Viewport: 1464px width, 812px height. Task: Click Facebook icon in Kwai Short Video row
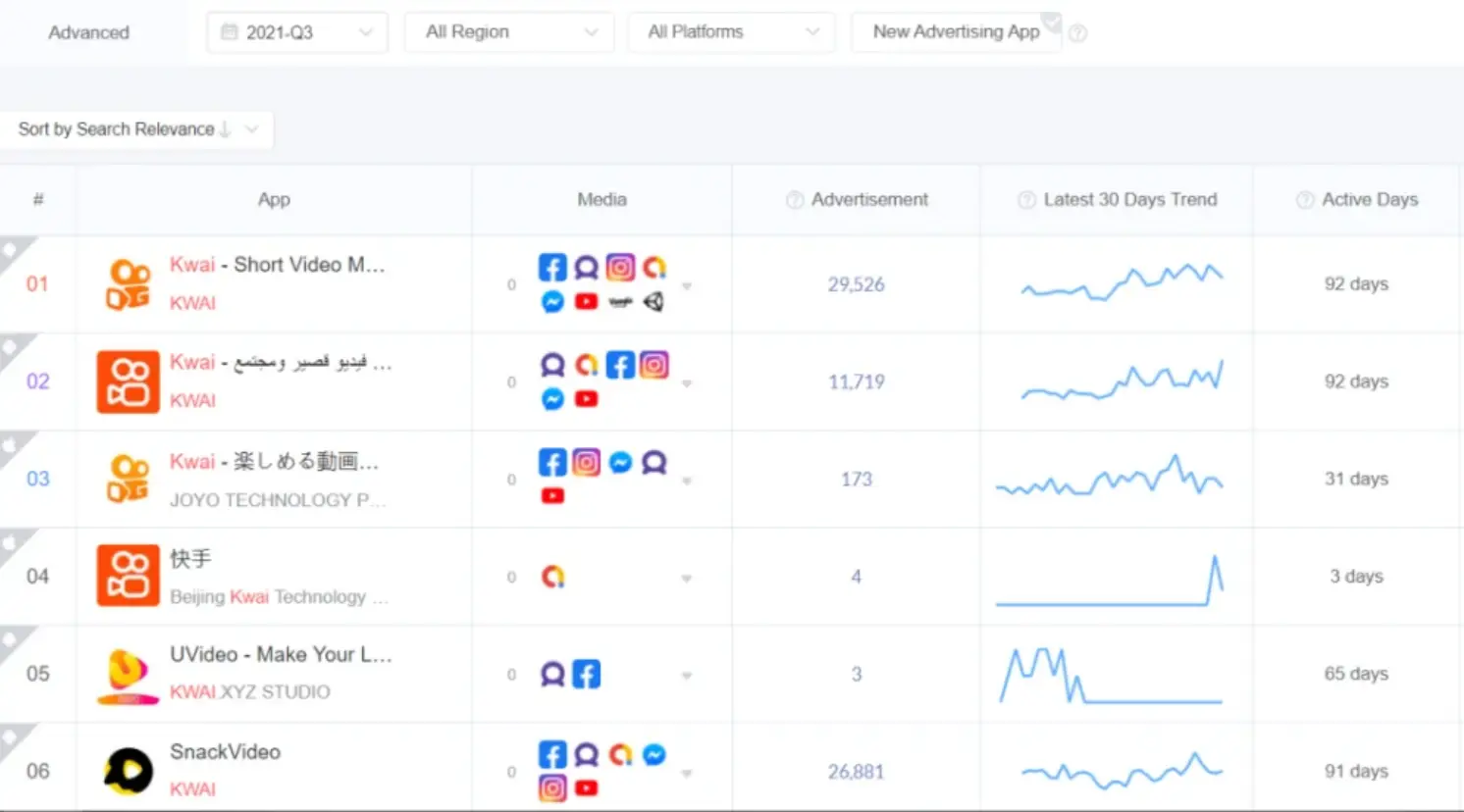click(552, 268)
